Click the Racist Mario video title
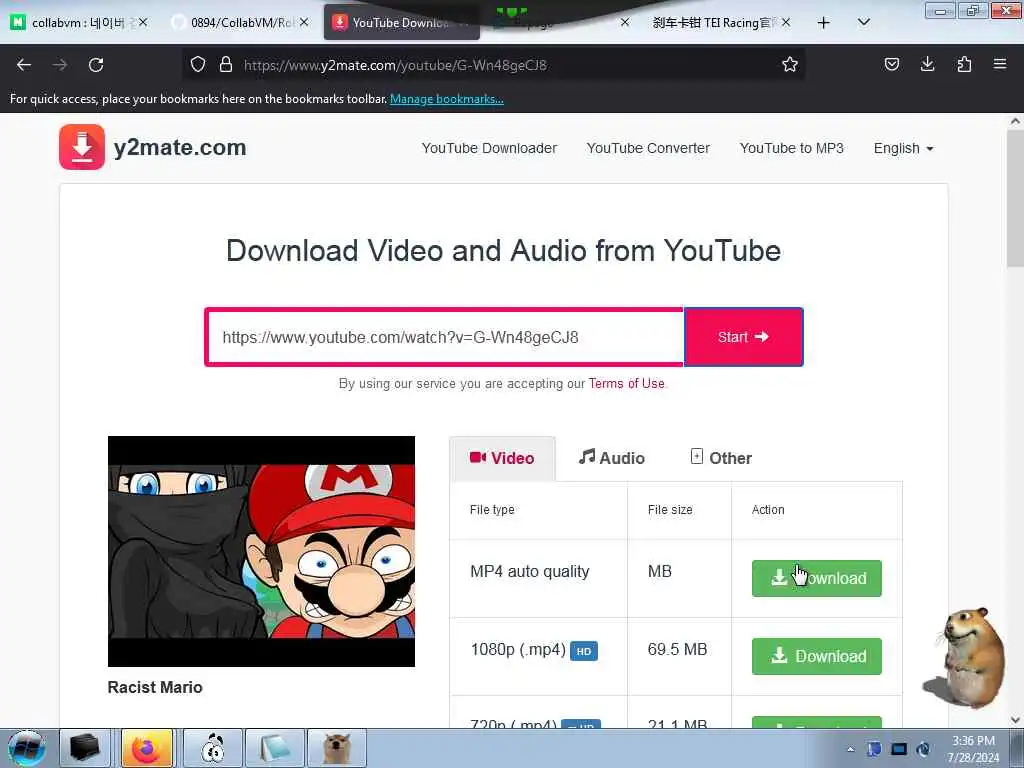Image resolution: width=1024 pixels, height=768 pixels. [155, 687]
